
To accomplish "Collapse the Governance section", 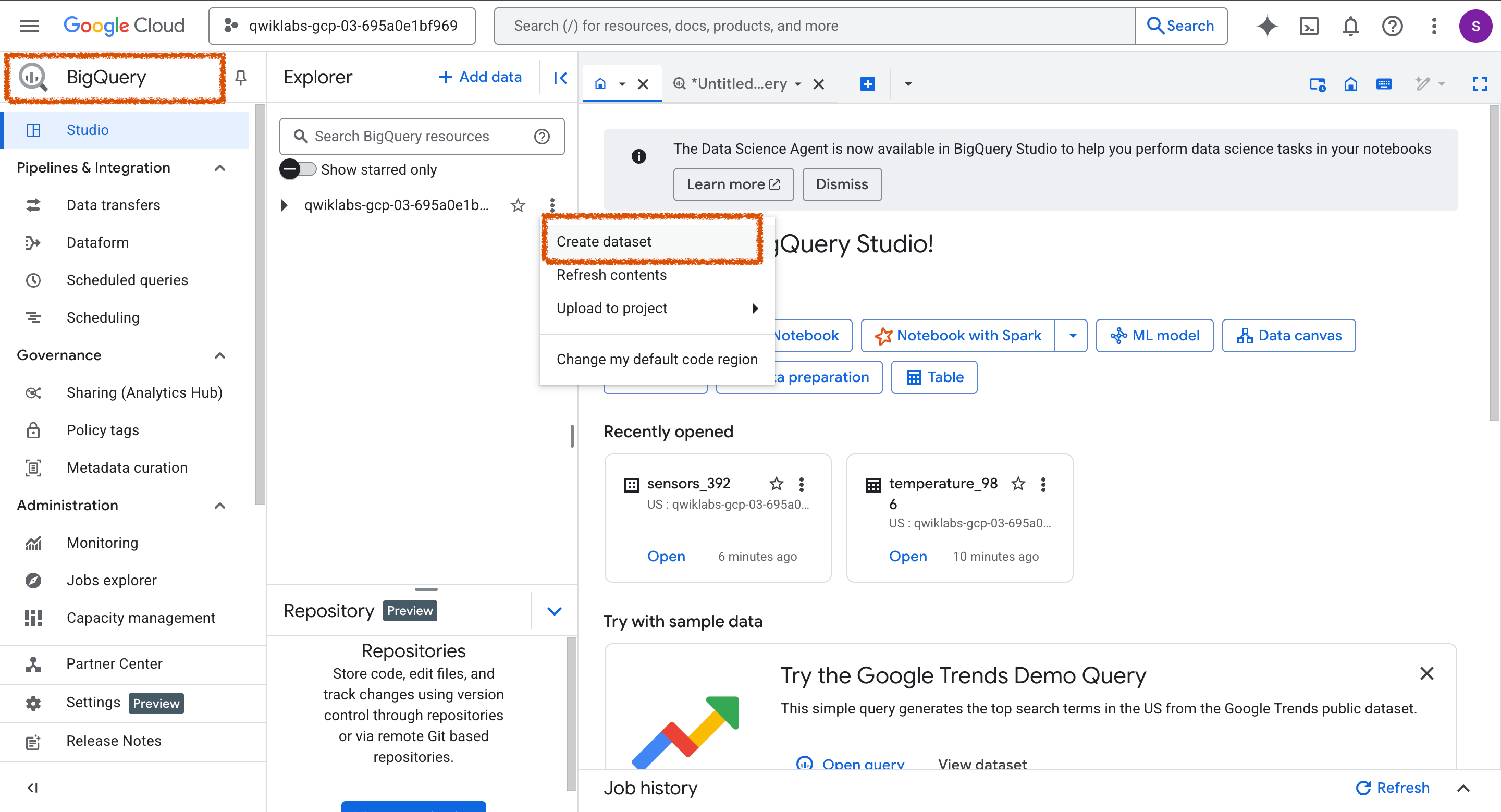I will (219, 355).
